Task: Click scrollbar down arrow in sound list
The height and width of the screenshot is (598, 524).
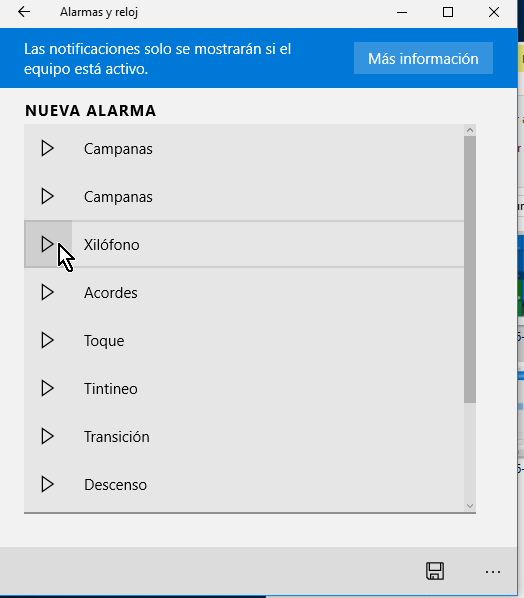Action: (470, 506)
